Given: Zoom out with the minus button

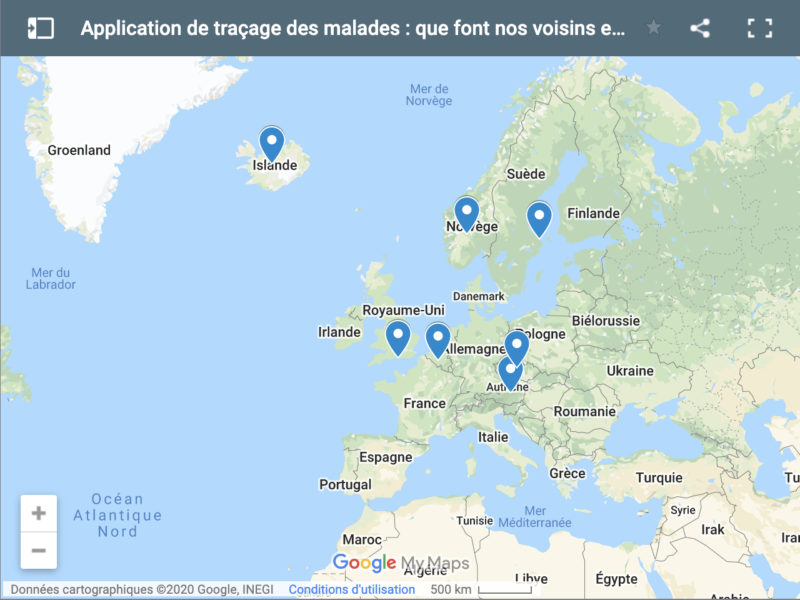Looking at the screenshot, I should tap(39, 550).
